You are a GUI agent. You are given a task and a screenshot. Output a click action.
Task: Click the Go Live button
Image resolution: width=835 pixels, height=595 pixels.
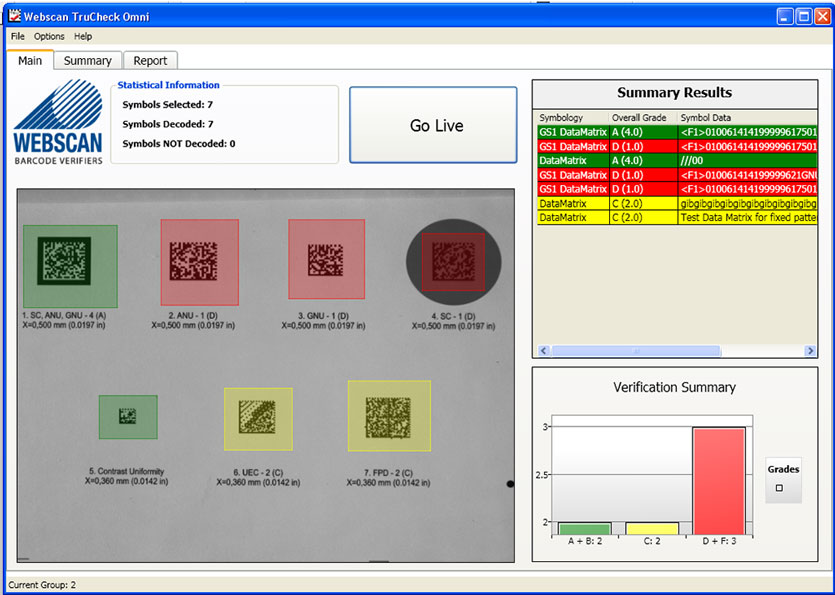(x=433, y=125)
